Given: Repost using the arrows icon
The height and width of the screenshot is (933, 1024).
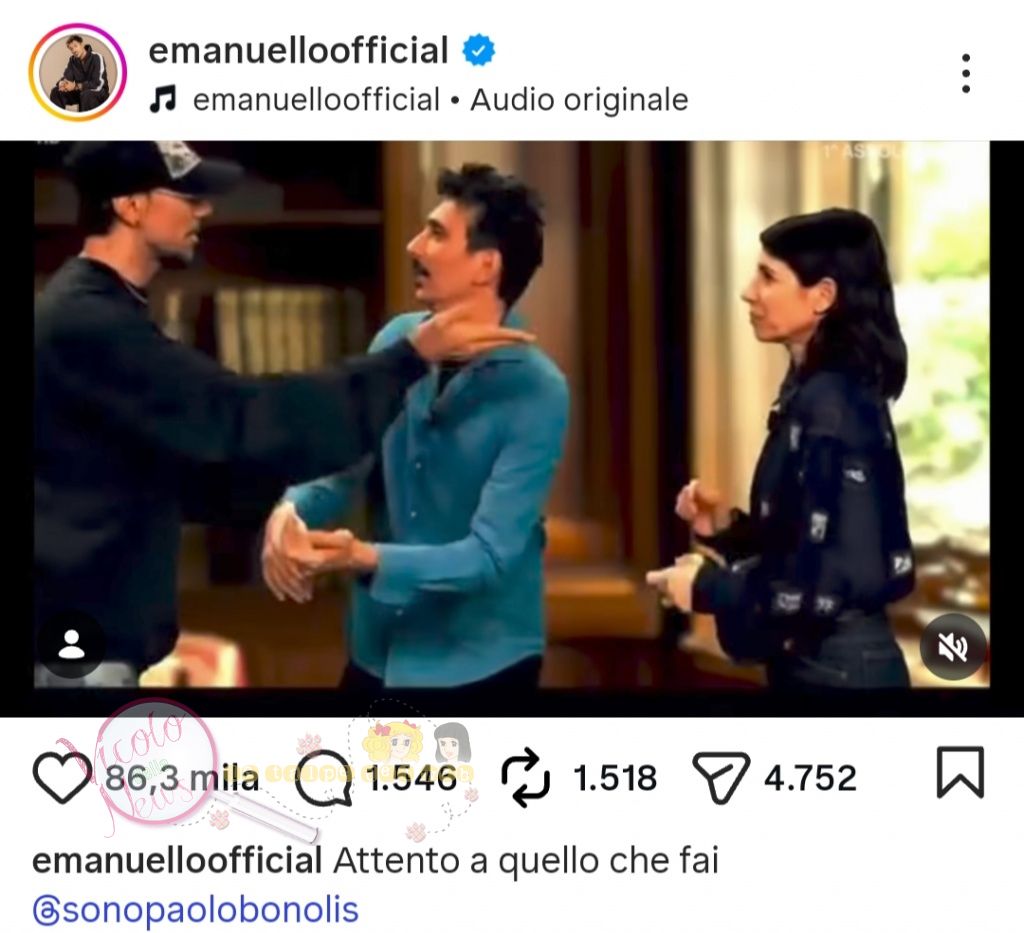Looking at the screenshot, I should 525,778.
